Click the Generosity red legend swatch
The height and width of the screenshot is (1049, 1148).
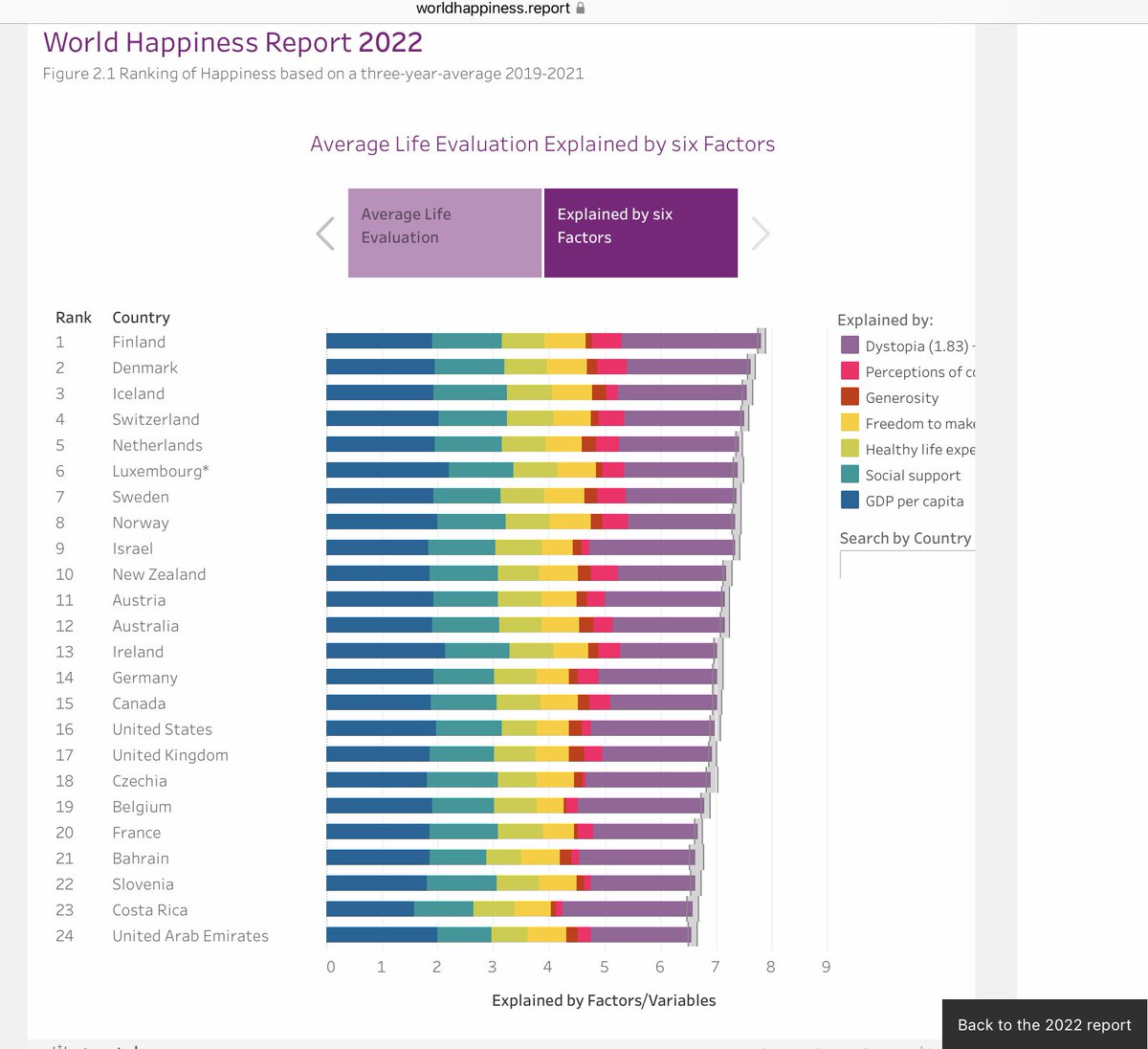pyautogui.click(x=850, y=397)
